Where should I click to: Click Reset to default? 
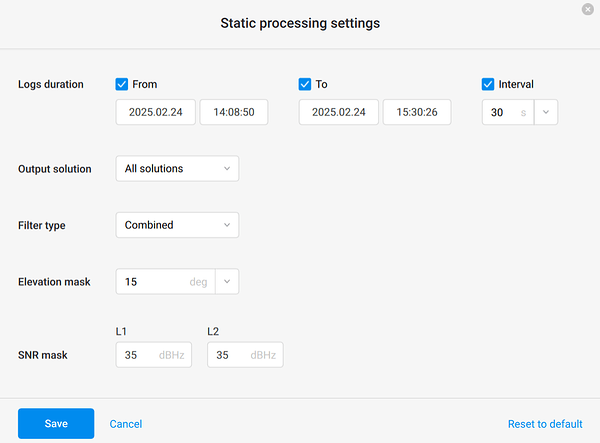tap(545, 424)
